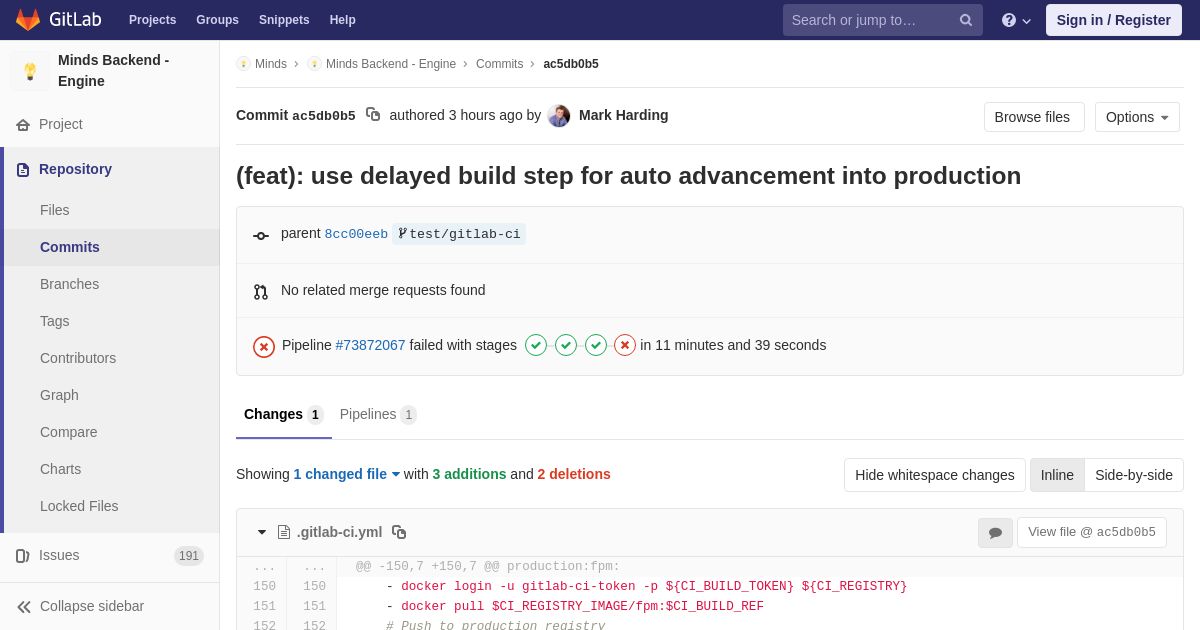
Task: Toggle comments for the .gitlab-ci.yml file
Action: click(995, 533)
